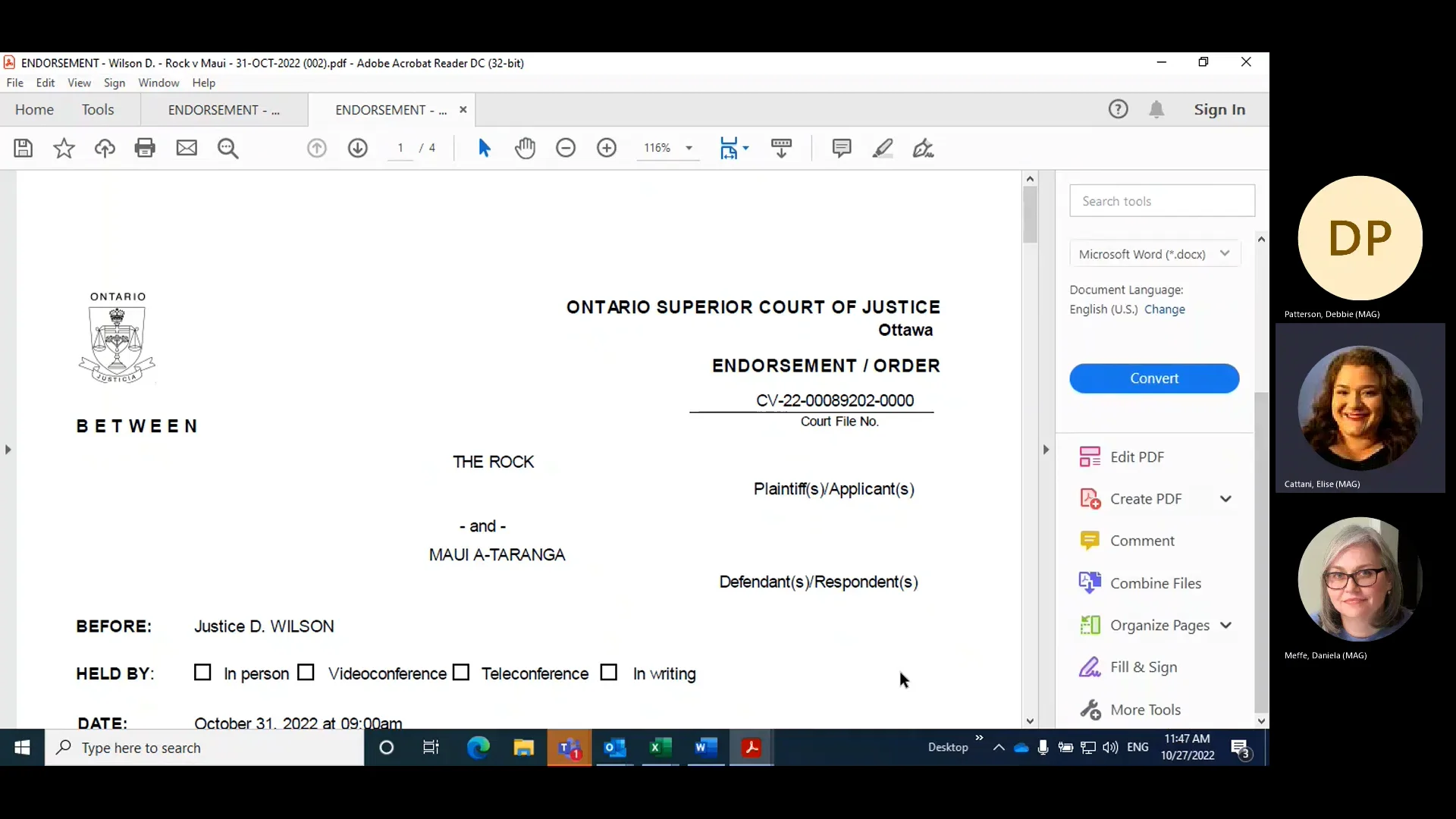Screen dimensions: 1456x819
Task: Upload the document with the cloud icon
Action: (x=105, y=148)
